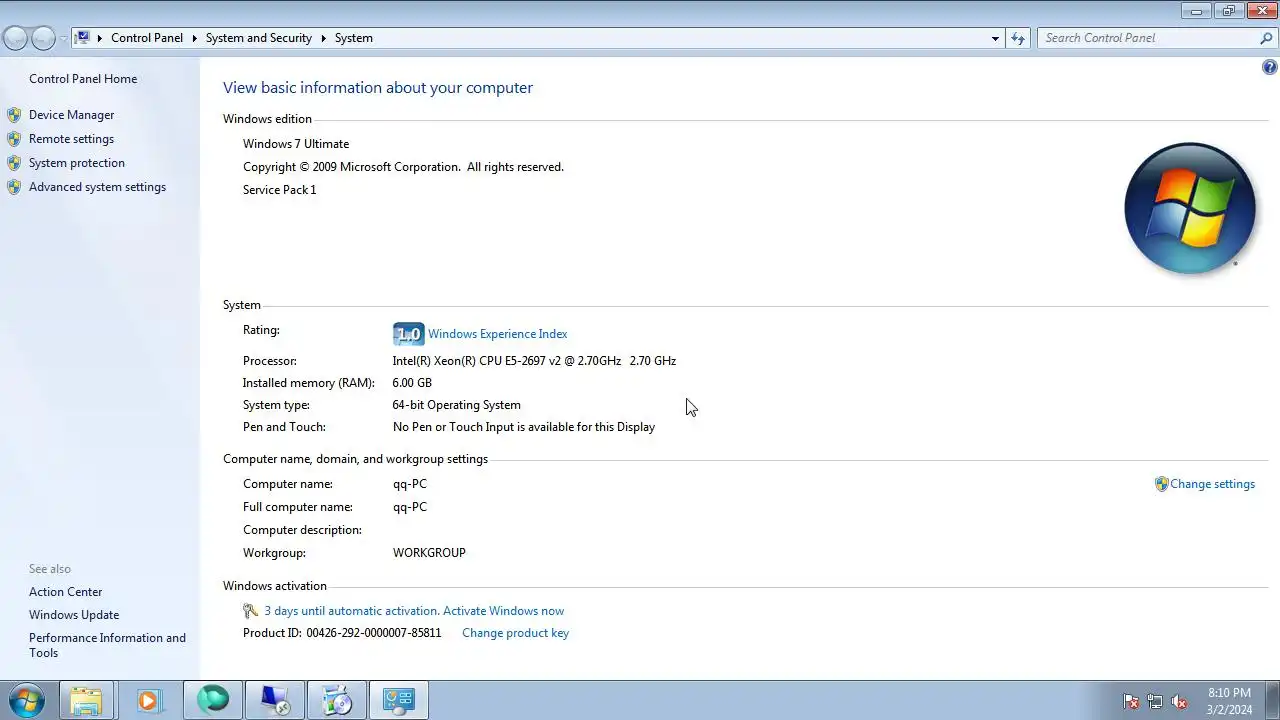Click in the Search Control Panel field
Image resolution: width=1280 pixels, height=720 pixels.
[x=1148, y=38]
